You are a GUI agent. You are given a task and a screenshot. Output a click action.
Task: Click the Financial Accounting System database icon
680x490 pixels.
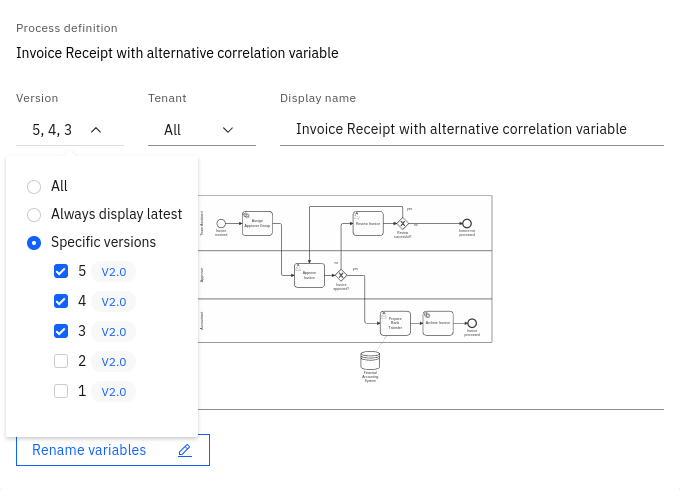pos(370,360)
